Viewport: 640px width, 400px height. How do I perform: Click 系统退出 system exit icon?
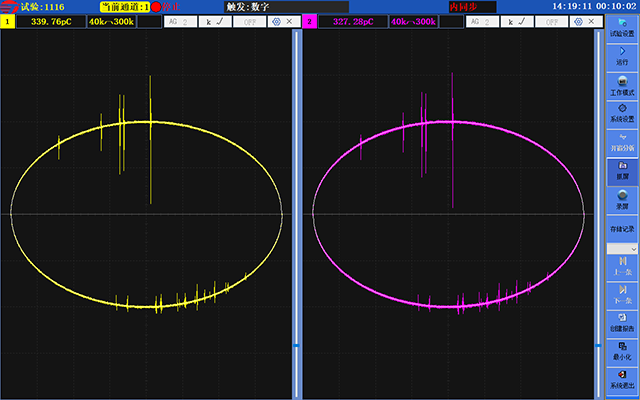[623, 379]
